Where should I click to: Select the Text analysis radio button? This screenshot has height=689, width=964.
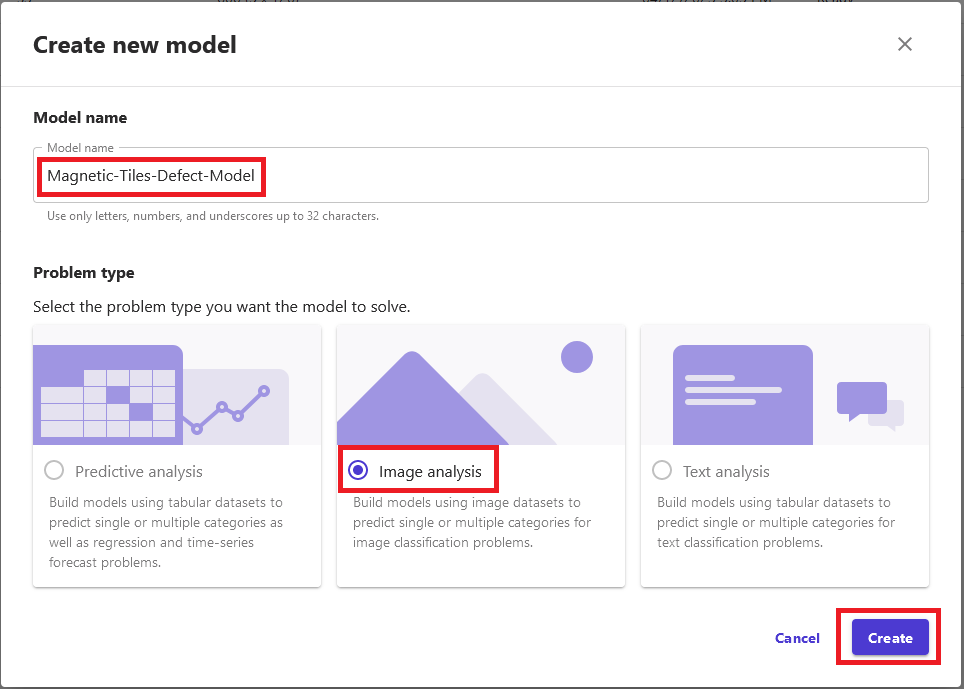[662, 470]
